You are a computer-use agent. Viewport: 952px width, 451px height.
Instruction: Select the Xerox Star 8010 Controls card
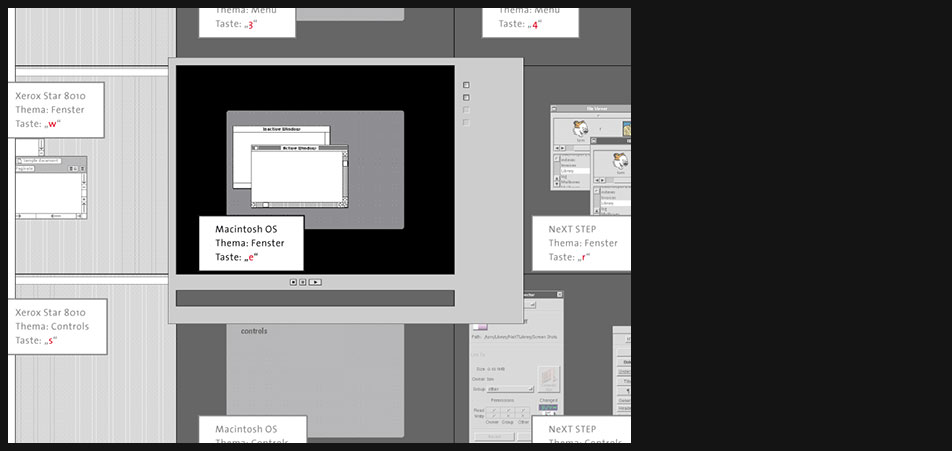click(57, 326)
